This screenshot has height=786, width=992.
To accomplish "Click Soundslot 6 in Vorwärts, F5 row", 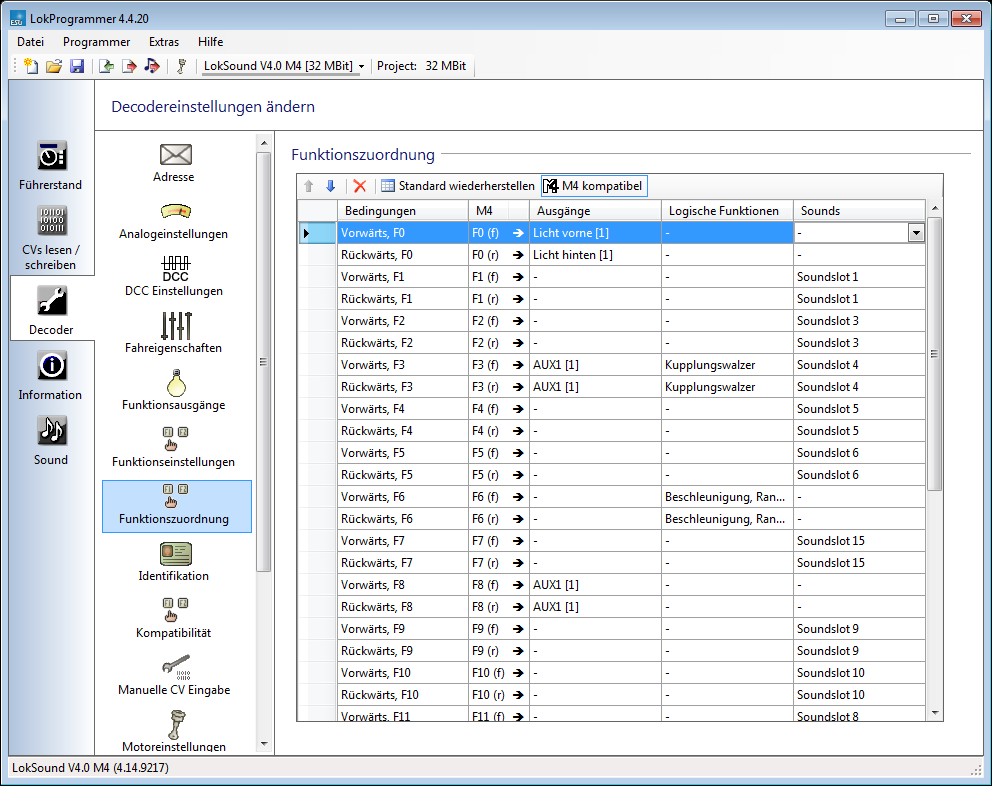I will point(859,452).
